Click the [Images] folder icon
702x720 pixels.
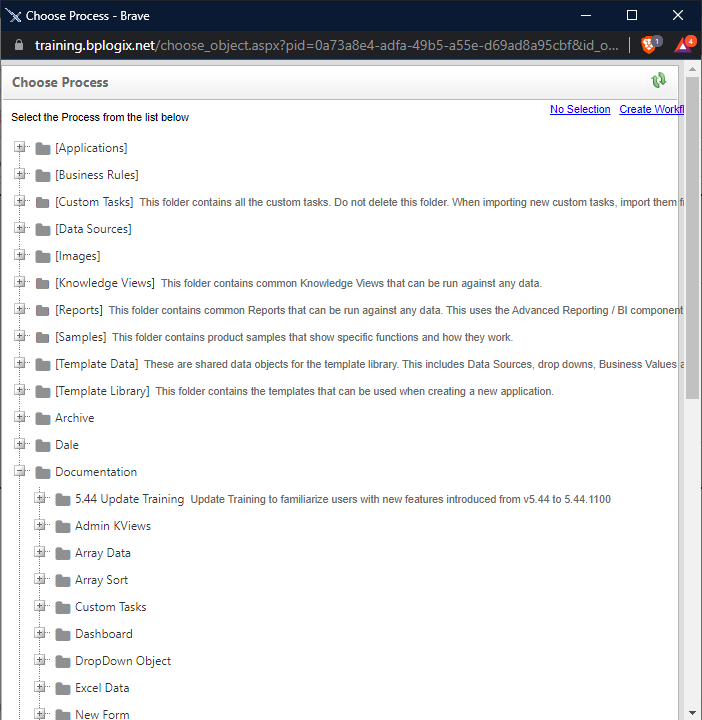point(43,256)
